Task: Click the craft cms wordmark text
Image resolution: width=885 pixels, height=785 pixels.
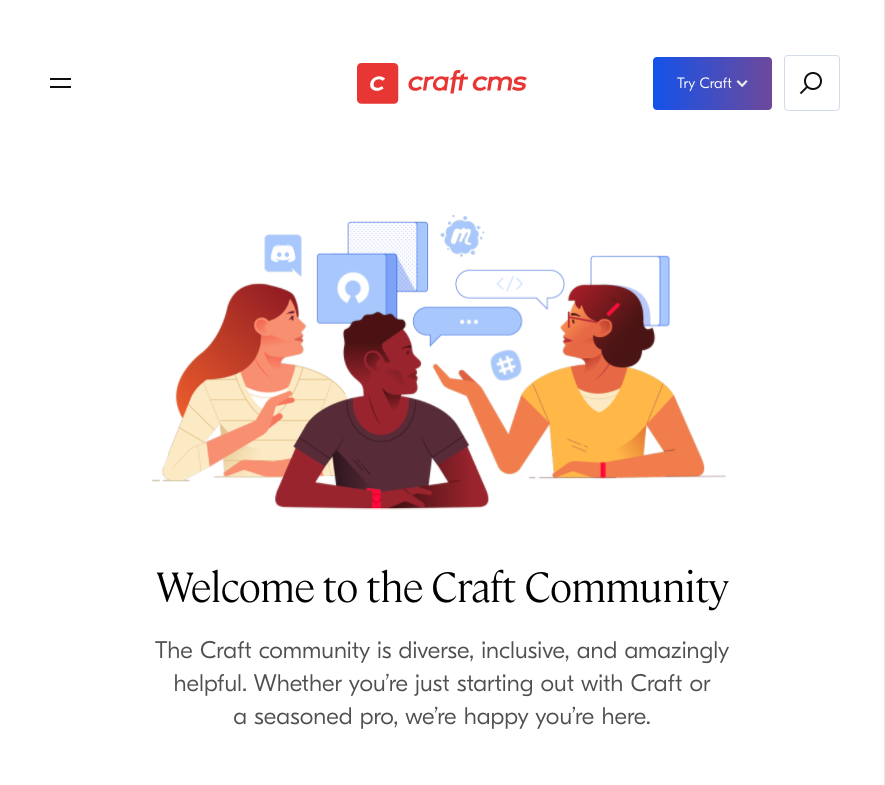Action: [467, 82]
